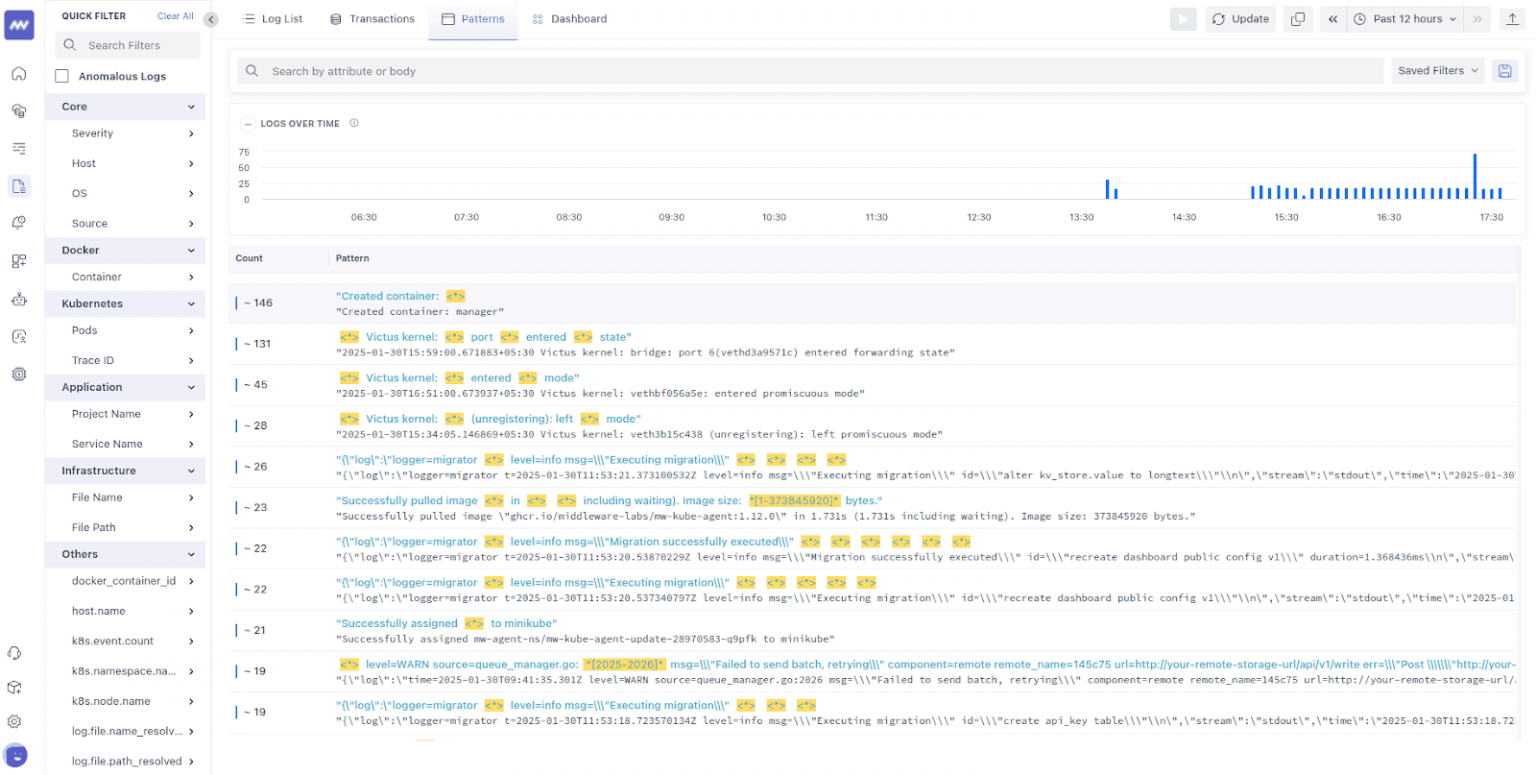Open the Logs icon in left sidebar

coord(19,186)
